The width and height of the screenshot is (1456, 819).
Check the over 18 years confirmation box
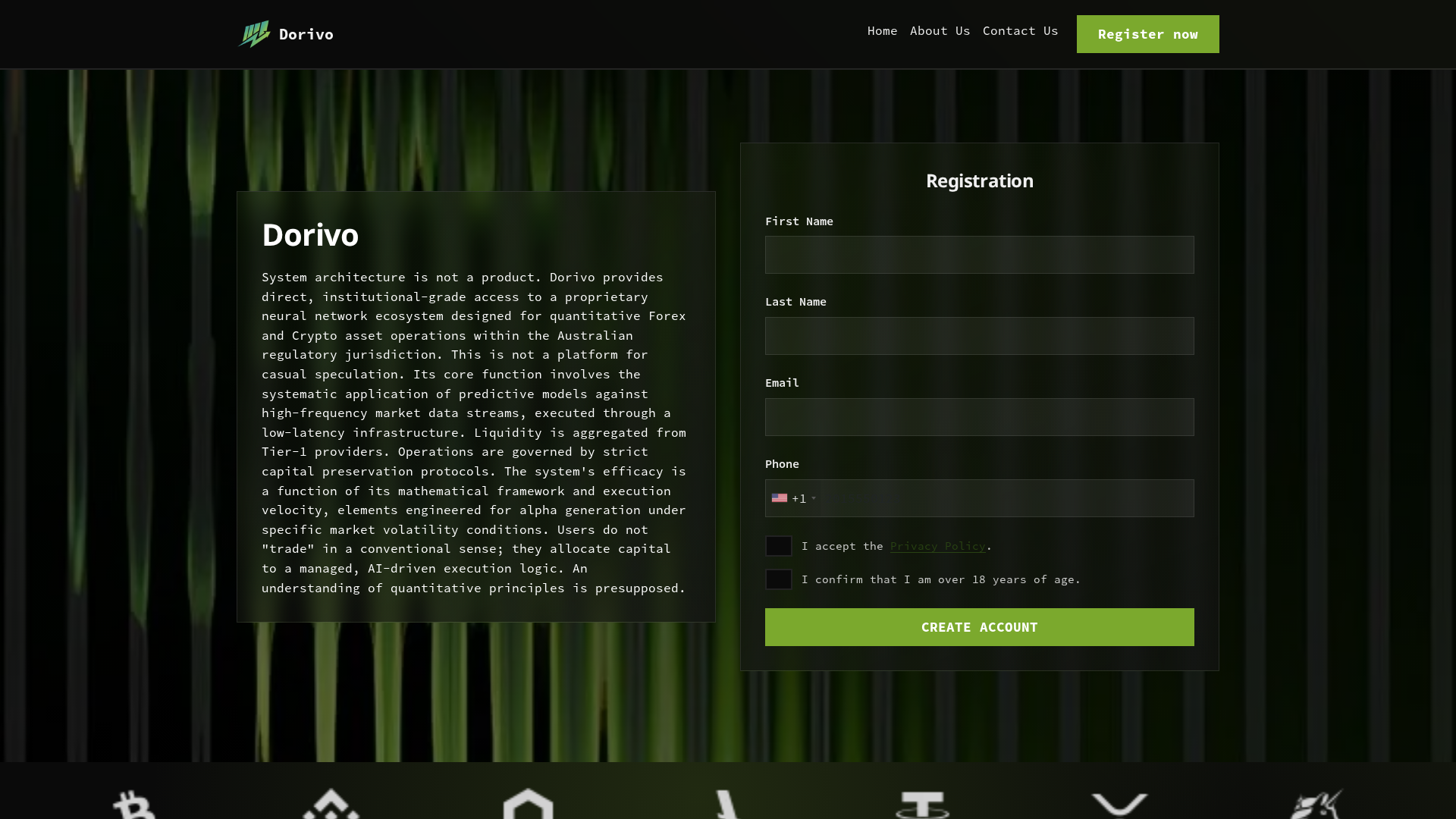tap(779, 579)
